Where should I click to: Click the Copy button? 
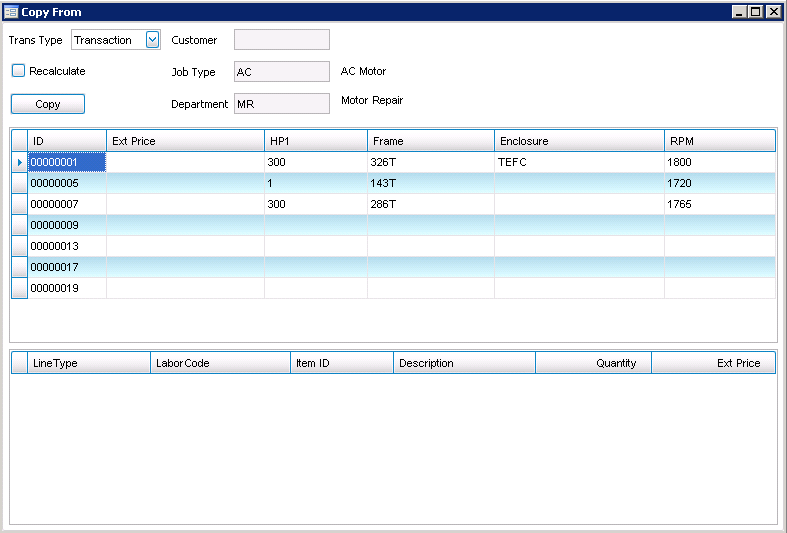click(x=48, y=104)
